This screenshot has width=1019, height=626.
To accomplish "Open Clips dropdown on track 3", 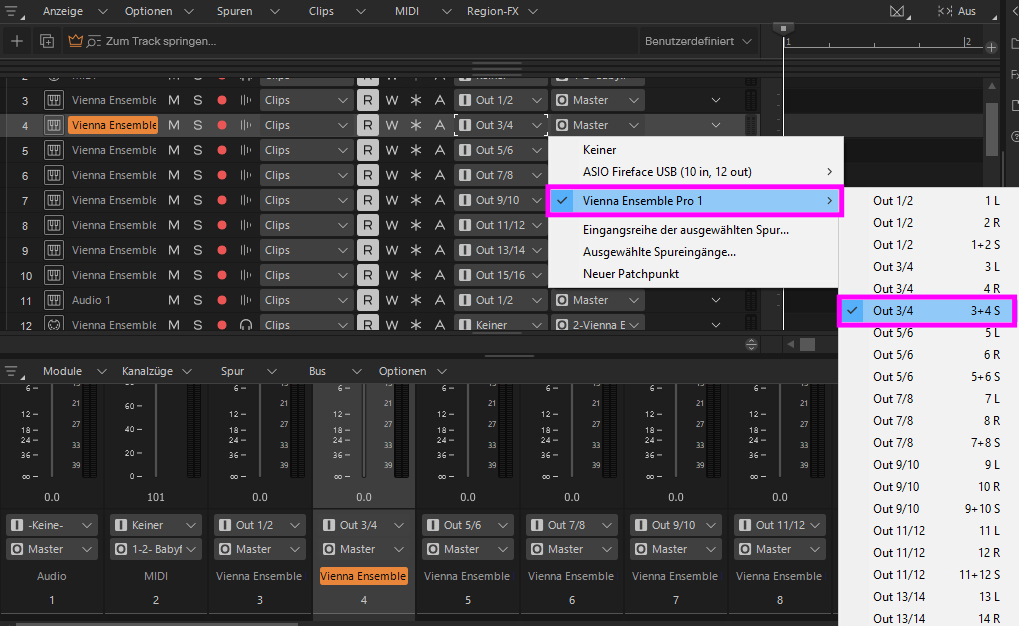I will 305,100.
